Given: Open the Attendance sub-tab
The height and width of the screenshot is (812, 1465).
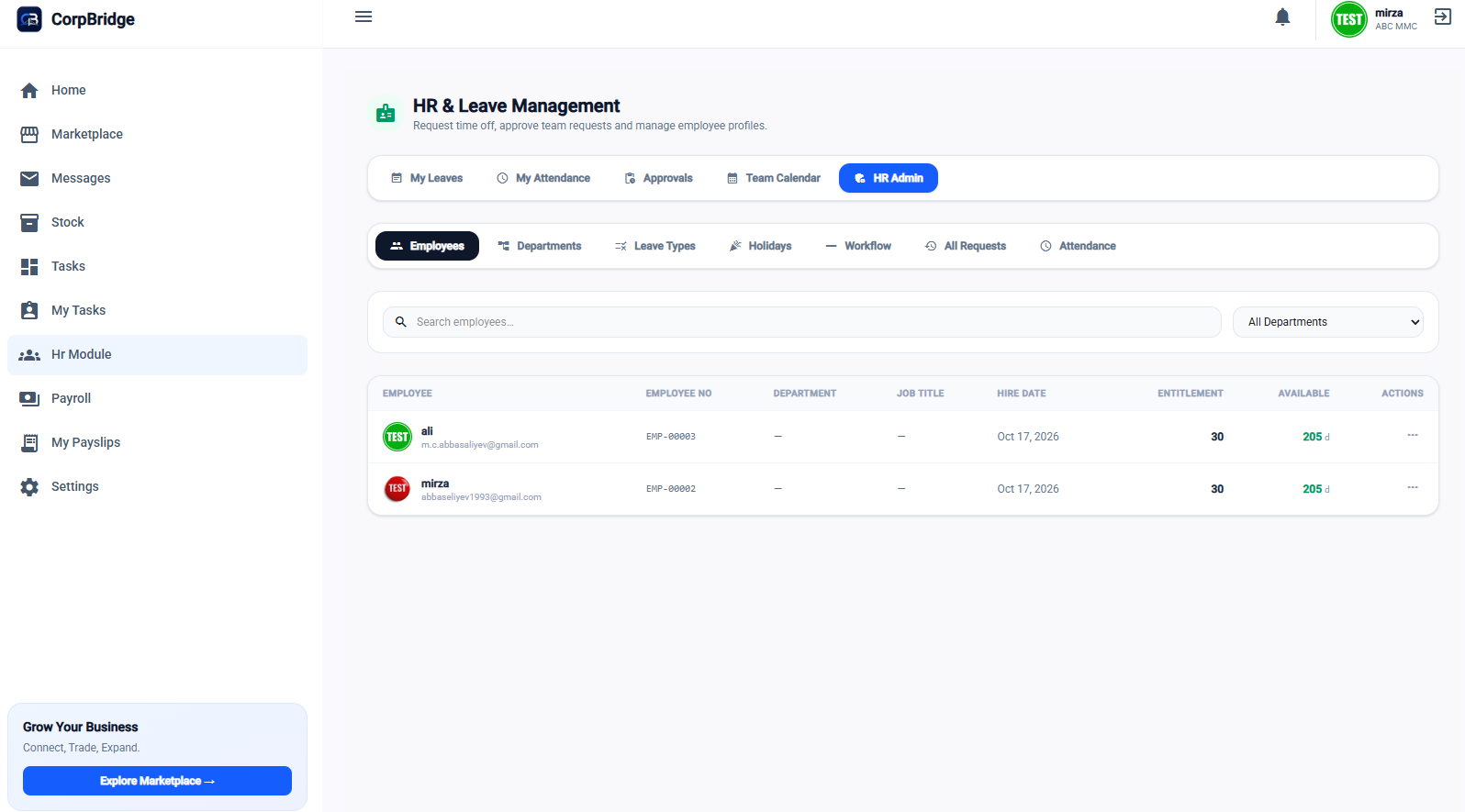Looking at the screenshot, I should (x=1078, y=246).
